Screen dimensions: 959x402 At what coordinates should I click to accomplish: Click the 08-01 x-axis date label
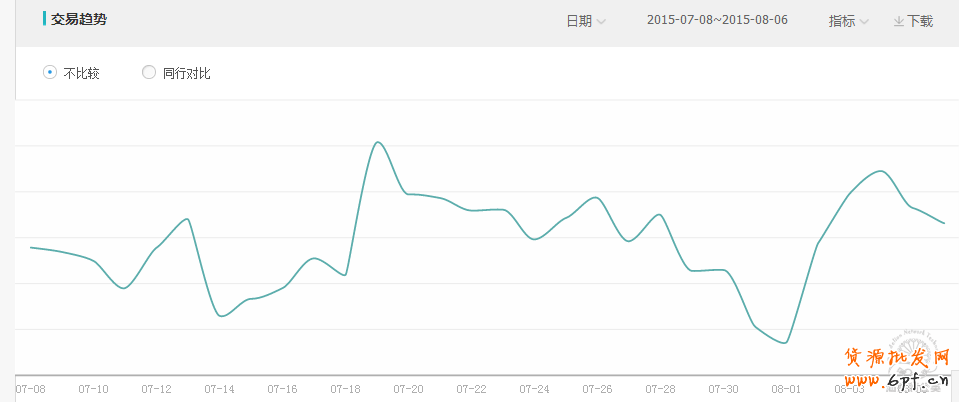pos(786,388)
